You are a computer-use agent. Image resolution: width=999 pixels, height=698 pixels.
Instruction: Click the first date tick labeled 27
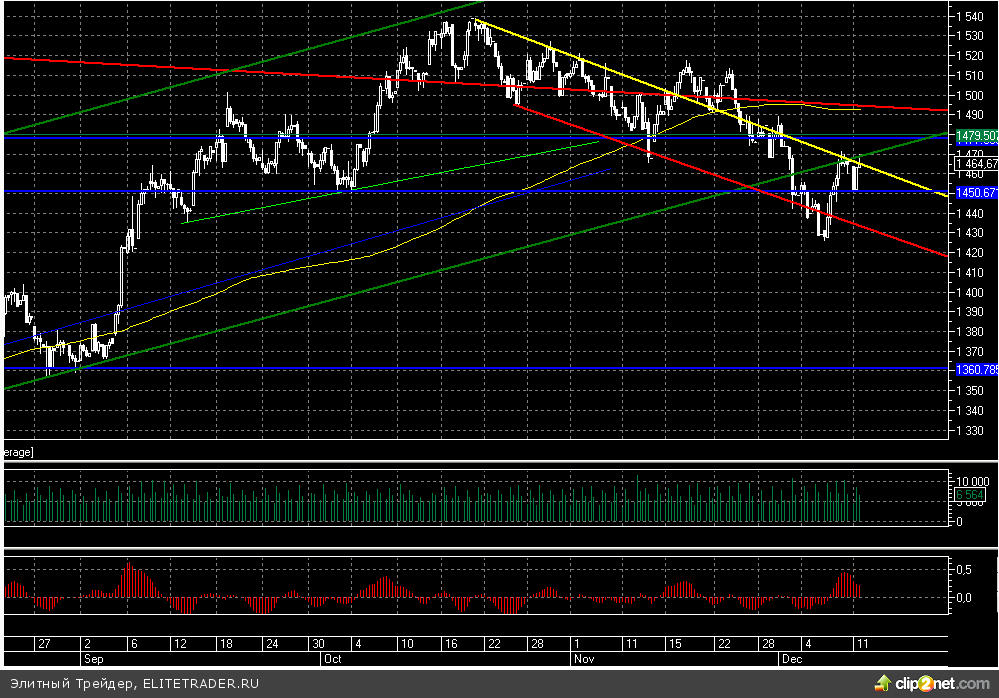coord(43,645)
